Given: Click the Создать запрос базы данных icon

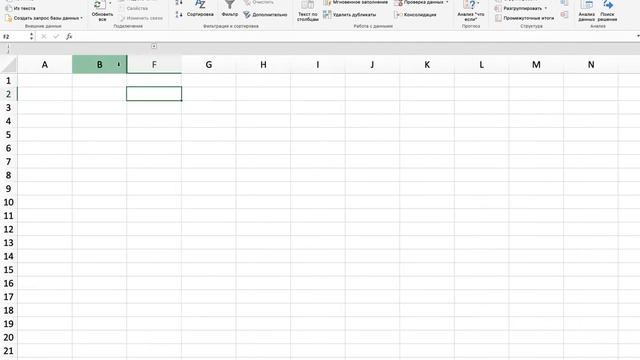Looking at the screenshot, I should [8, 18].
